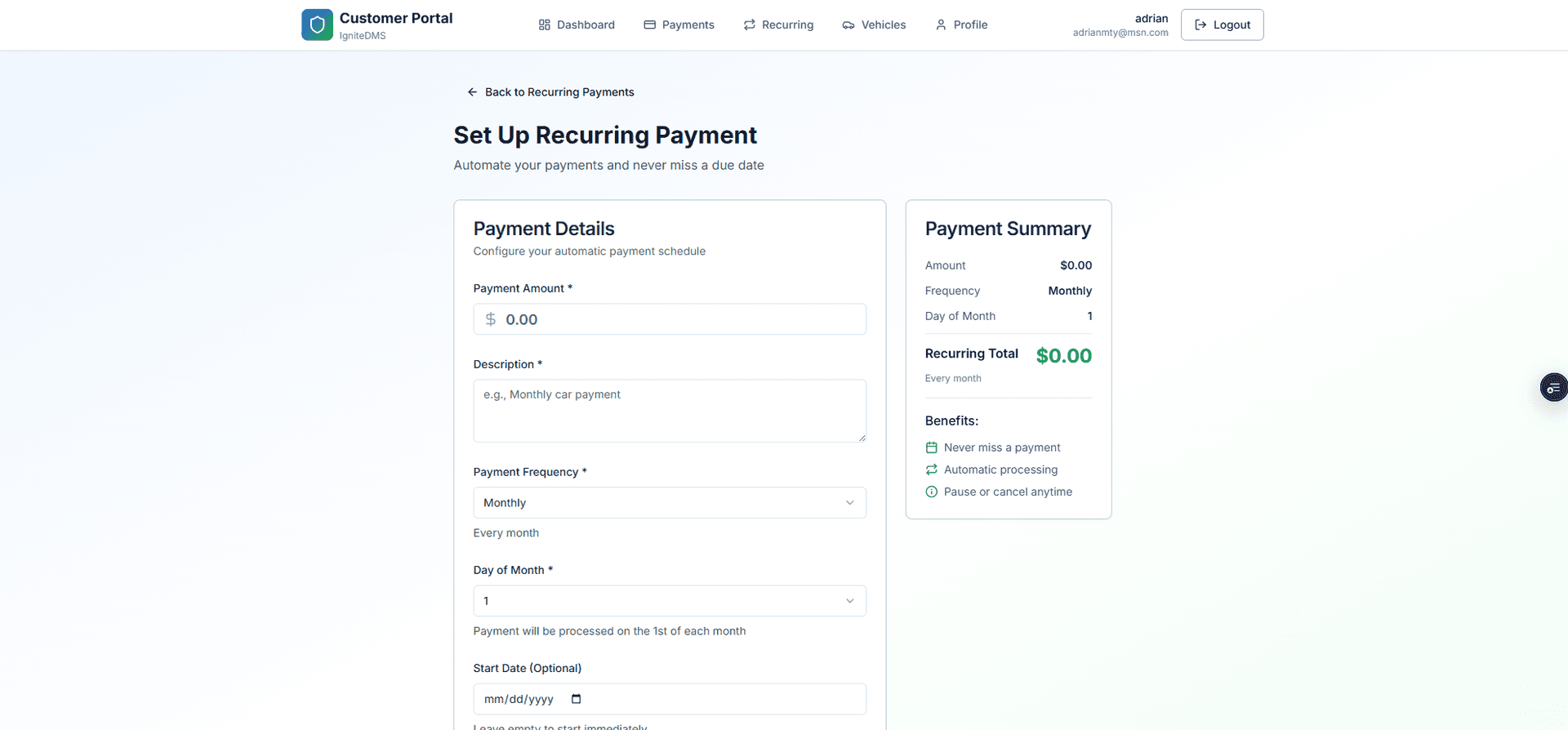Focus the Payment Amount input field
Screen dimensions: 1568x730
[670, 319]
